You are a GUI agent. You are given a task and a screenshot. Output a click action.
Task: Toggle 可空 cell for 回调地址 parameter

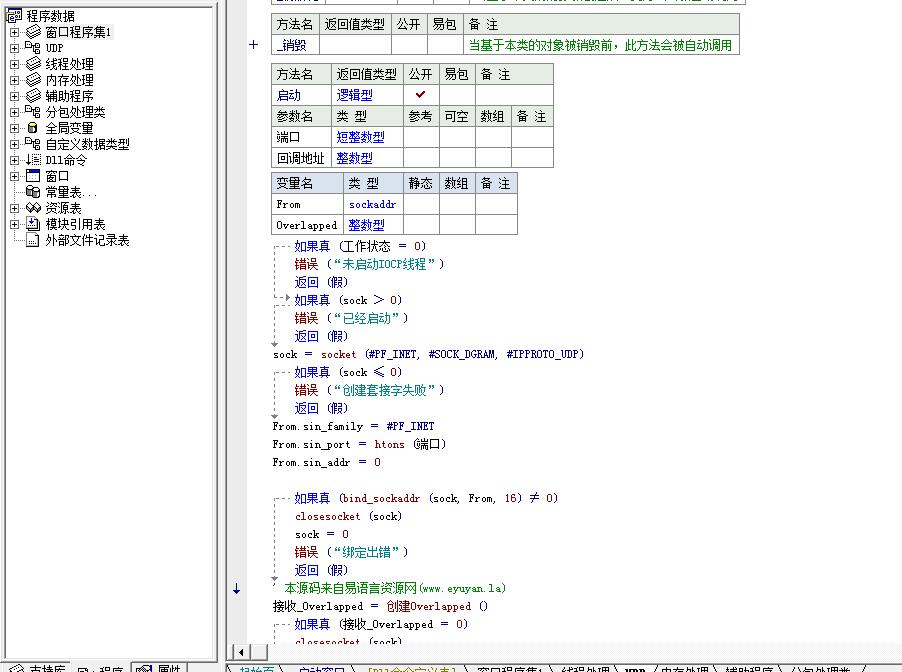[x=457, y=158]
